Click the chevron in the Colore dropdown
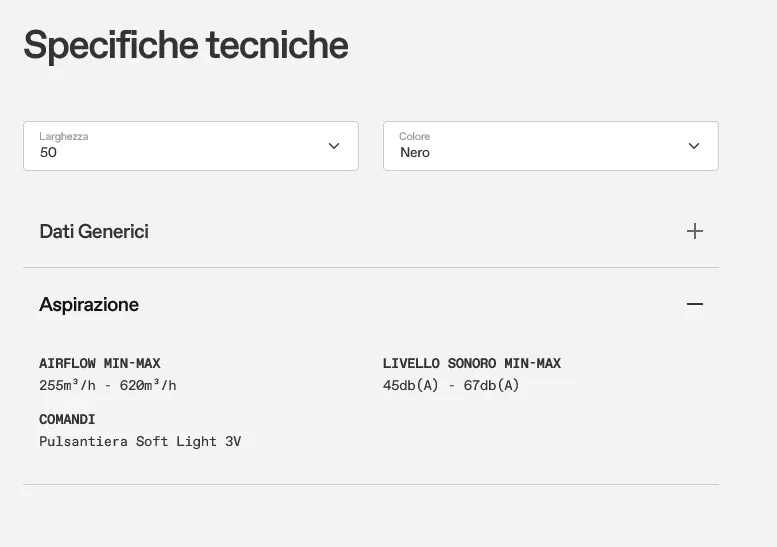The image size is (777, 547). [694, 146]
